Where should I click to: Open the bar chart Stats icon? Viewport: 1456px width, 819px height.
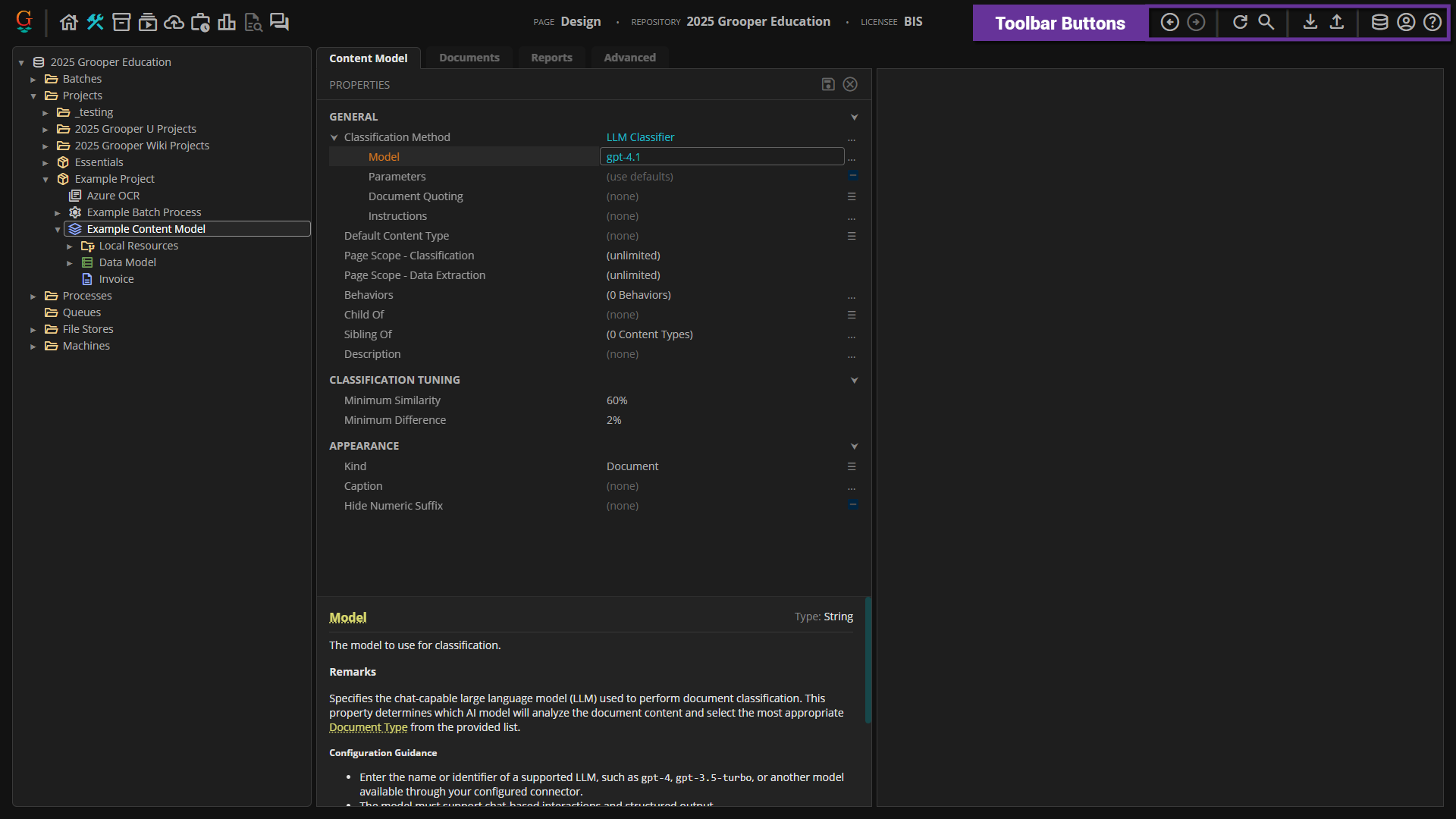coord(227,22)
